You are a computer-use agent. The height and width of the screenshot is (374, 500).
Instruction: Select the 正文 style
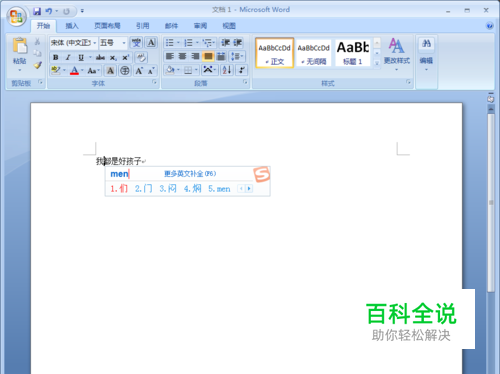(275, 53)
